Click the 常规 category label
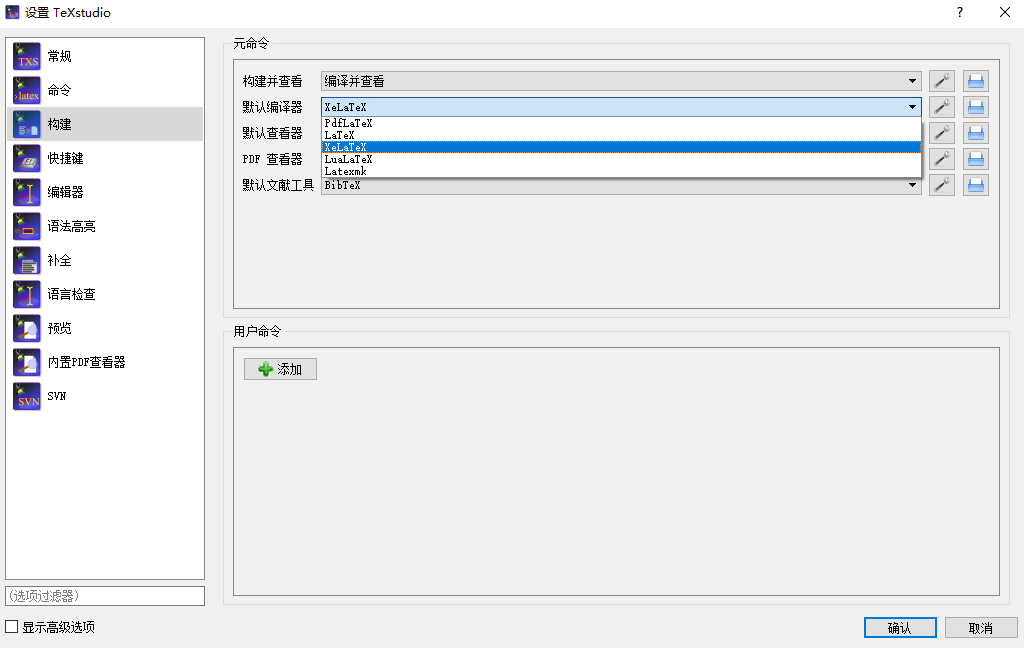The width and height of the screenshot is (1024, 648). coord(59,56)
